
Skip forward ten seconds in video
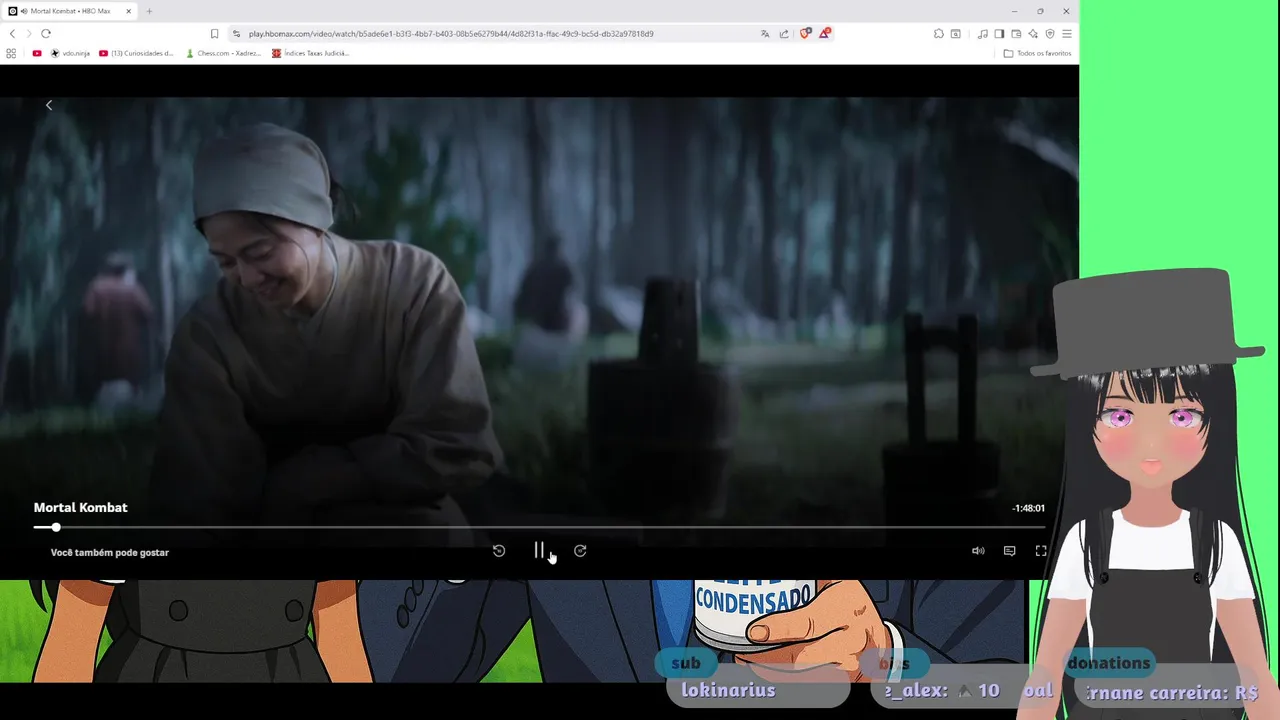tap(580, 551)
